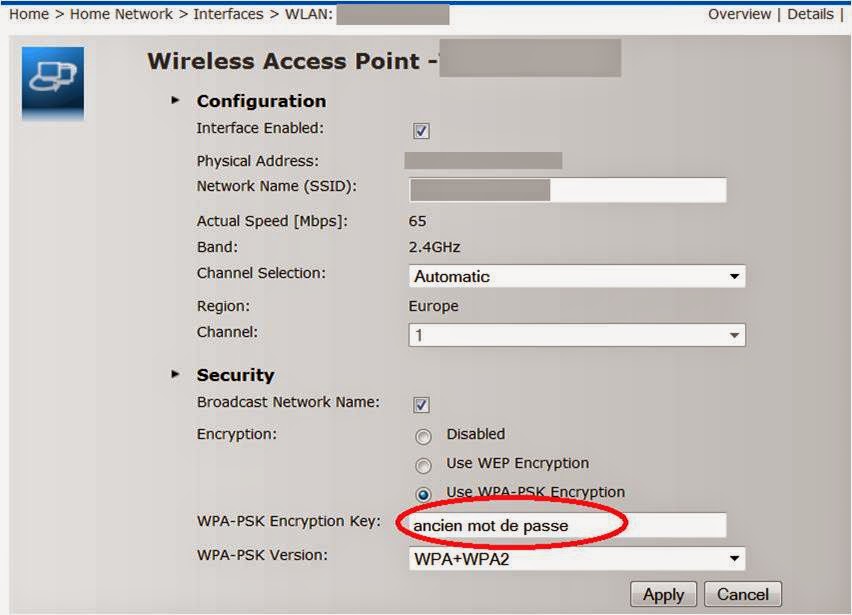The height and width of the screenshot is (615, 852).
Task: Switch to the Details view
Action: (812, 14)
